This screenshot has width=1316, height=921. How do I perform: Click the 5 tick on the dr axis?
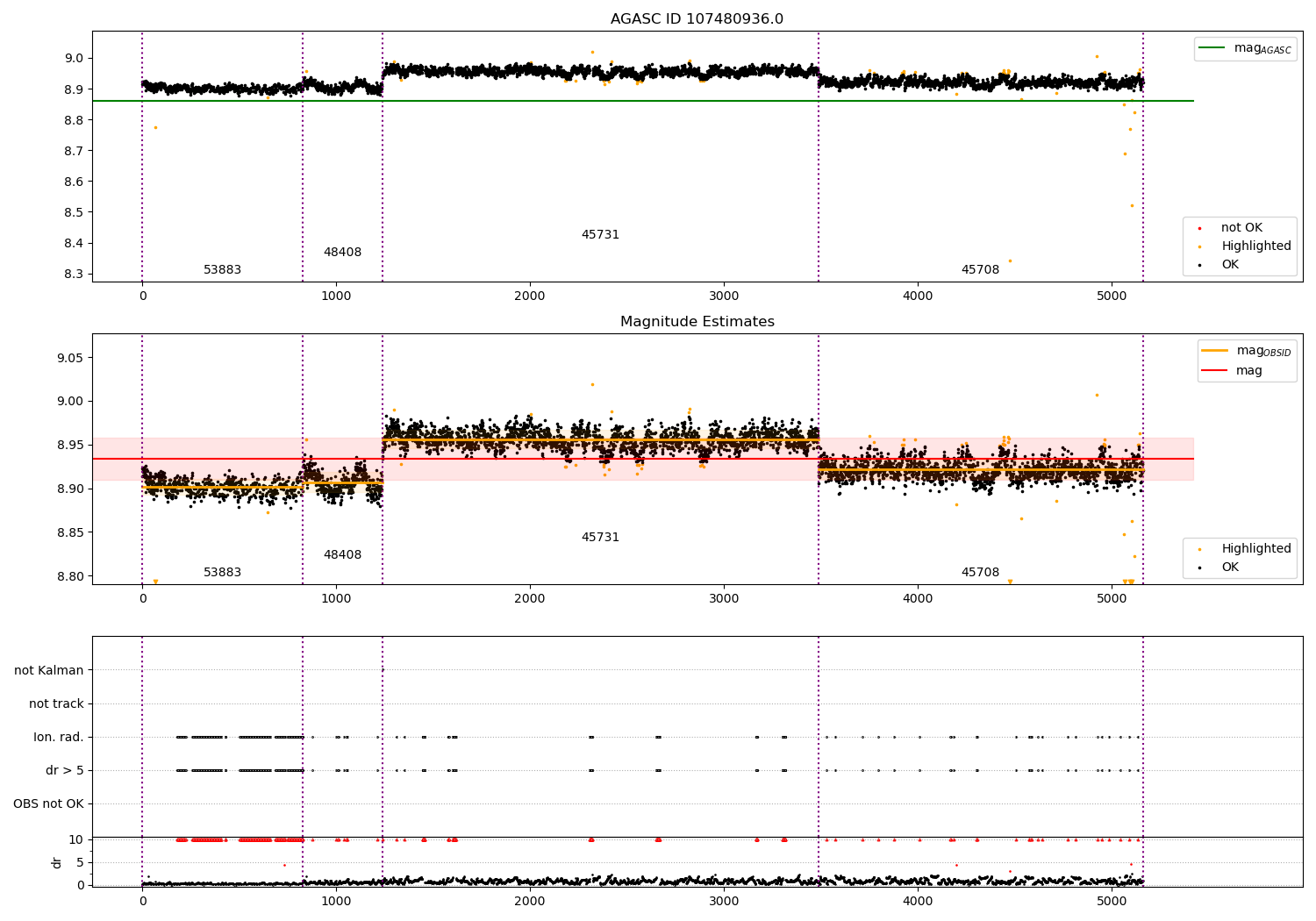[x=81, y=863]
